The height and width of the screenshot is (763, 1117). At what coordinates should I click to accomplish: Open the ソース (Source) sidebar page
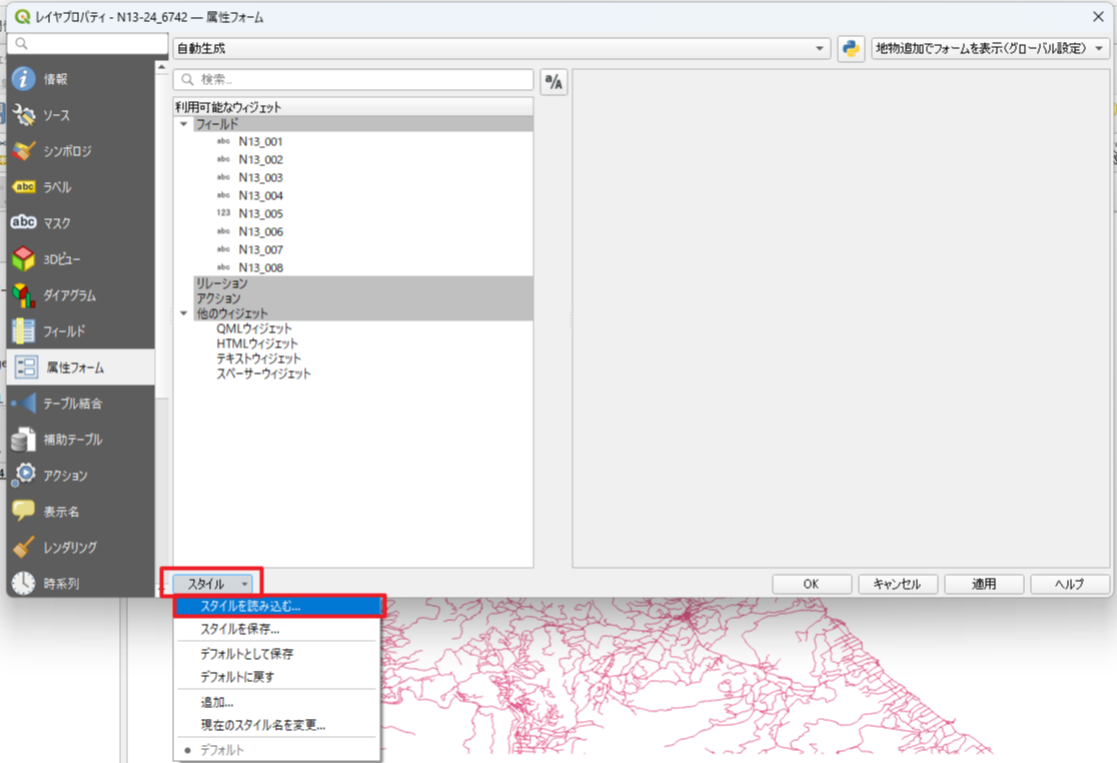[x=56, y=115]
